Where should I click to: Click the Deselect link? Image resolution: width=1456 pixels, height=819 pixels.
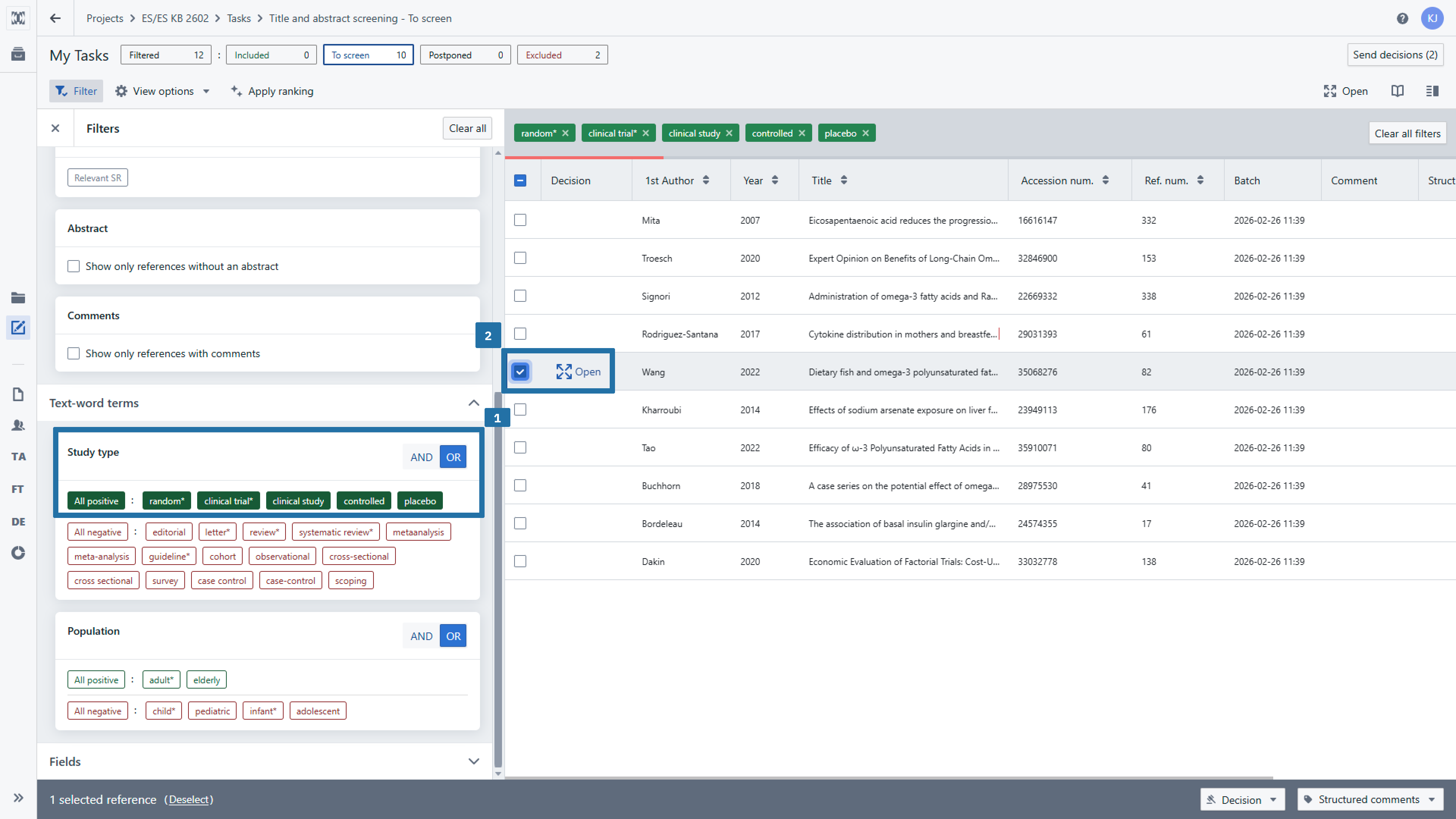tap(189, 799)
